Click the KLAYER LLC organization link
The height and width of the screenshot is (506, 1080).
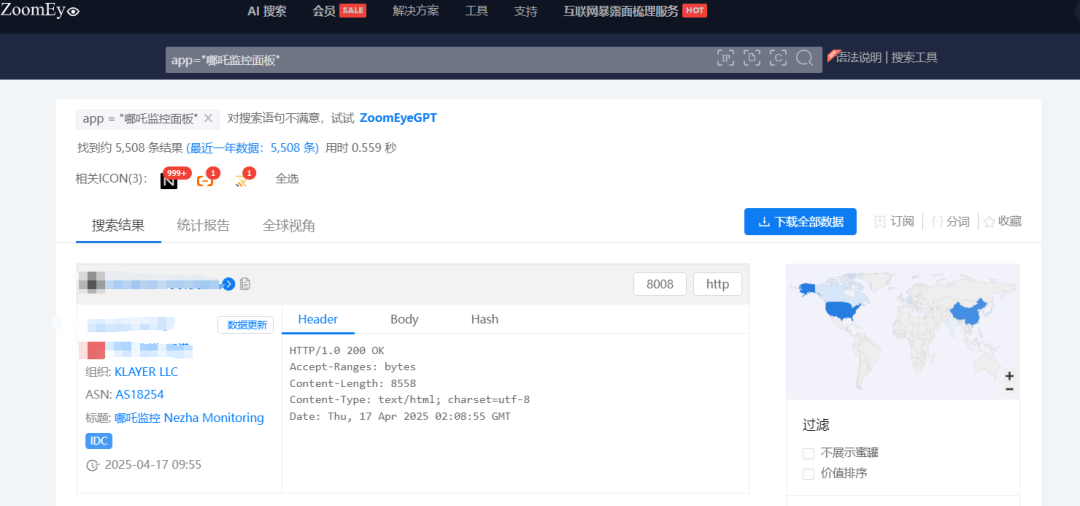pos(146,372)
